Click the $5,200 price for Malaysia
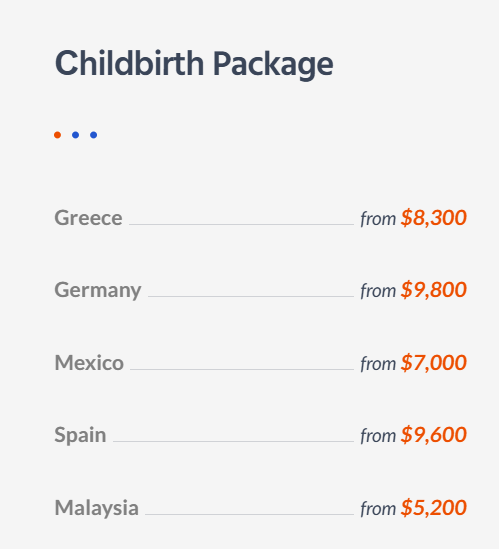Image resolution: width=499 pixels, height=549 pixels. 434,508
